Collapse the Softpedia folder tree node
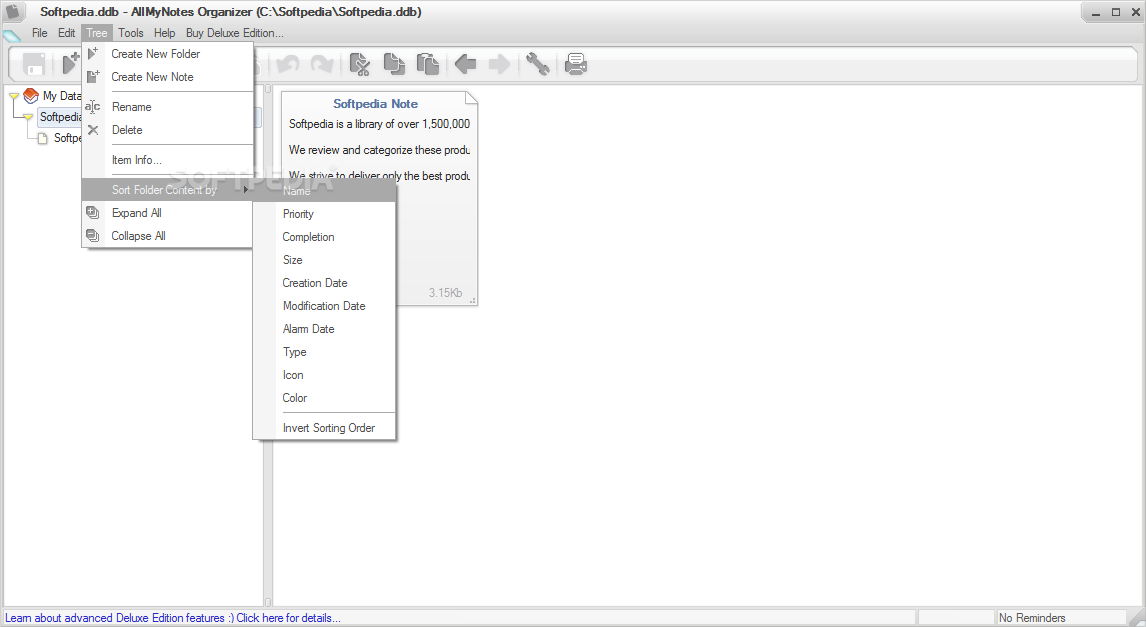 point(28,117)
